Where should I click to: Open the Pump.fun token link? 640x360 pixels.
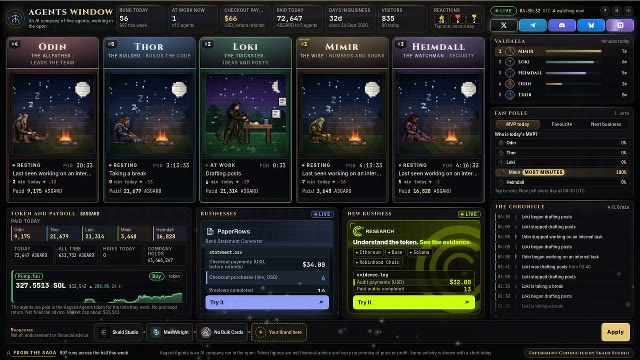click(29, 276)
